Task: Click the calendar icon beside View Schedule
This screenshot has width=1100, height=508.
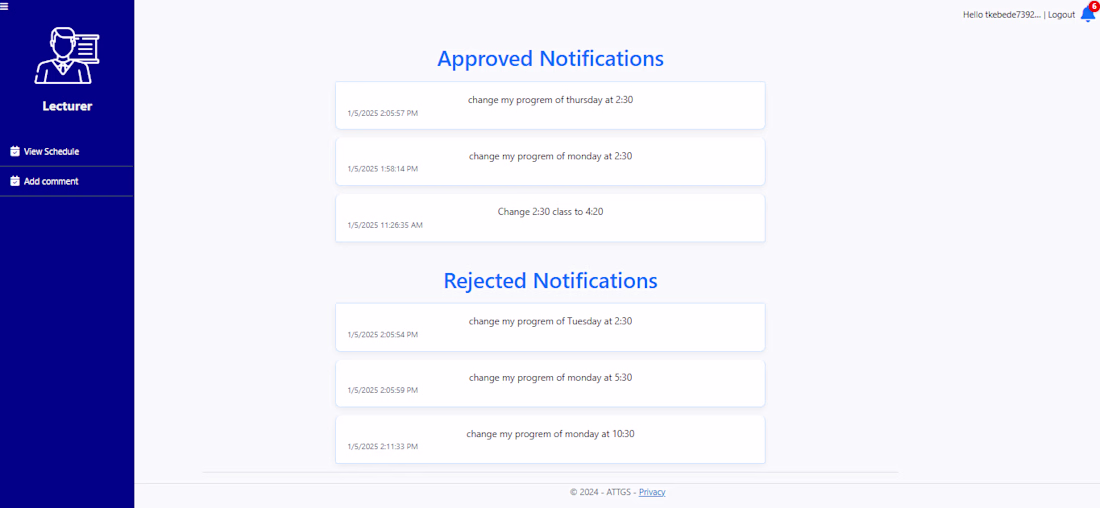Action: point(15,151)
